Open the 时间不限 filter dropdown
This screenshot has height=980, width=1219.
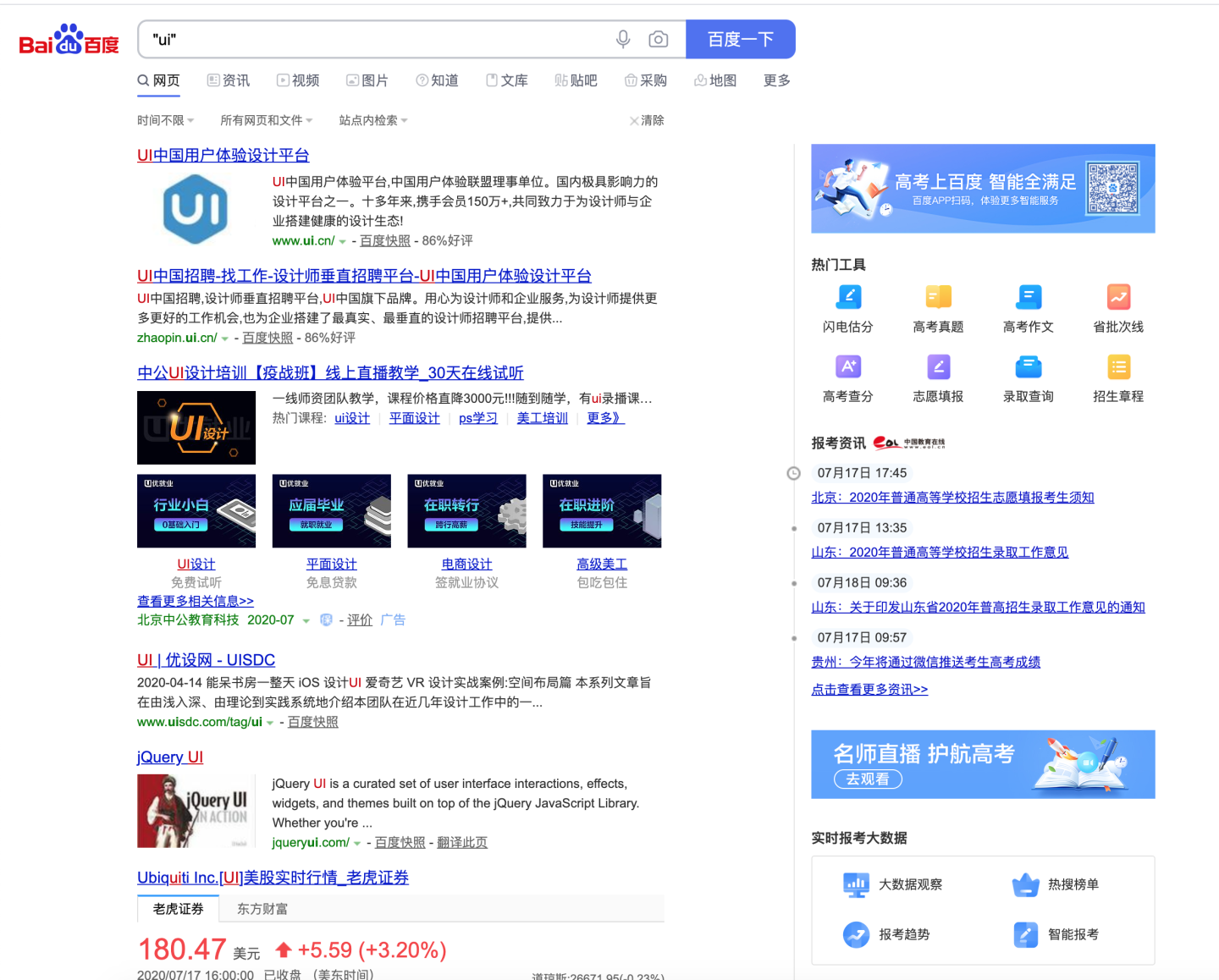[x=165, y=120]
